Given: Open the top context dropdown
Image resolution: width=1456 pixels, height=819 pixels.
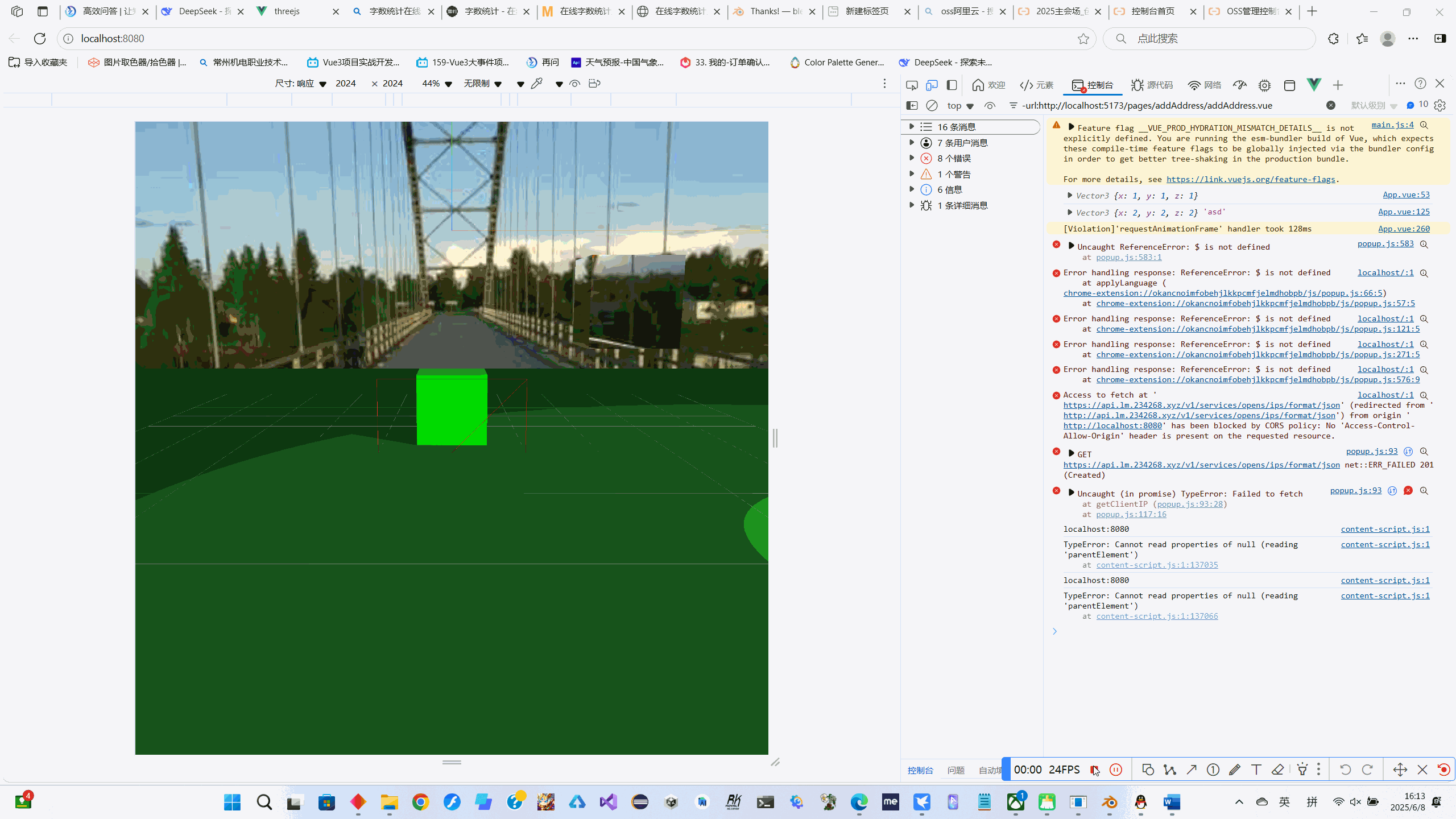Looking at the screenshot, I should (x=960, y=105).
